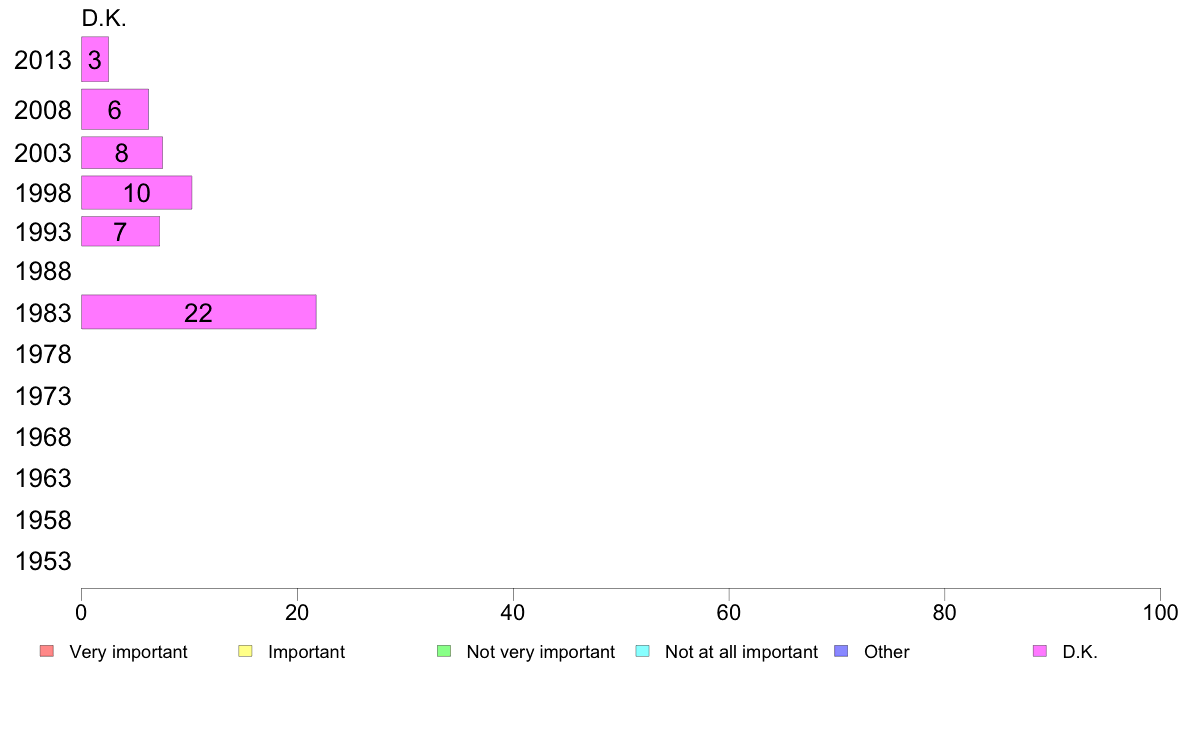This screenshot has height=736, width=1188.
Task: Select the 2008 bar showing 6
Action: [114, 109]
